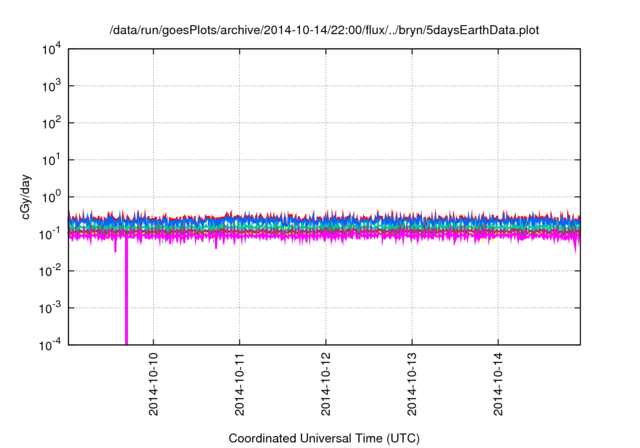This screenshot has height=448, width=640.
Task: Click the 2014-10-12 date label
Action: click(x=326, y=384)
